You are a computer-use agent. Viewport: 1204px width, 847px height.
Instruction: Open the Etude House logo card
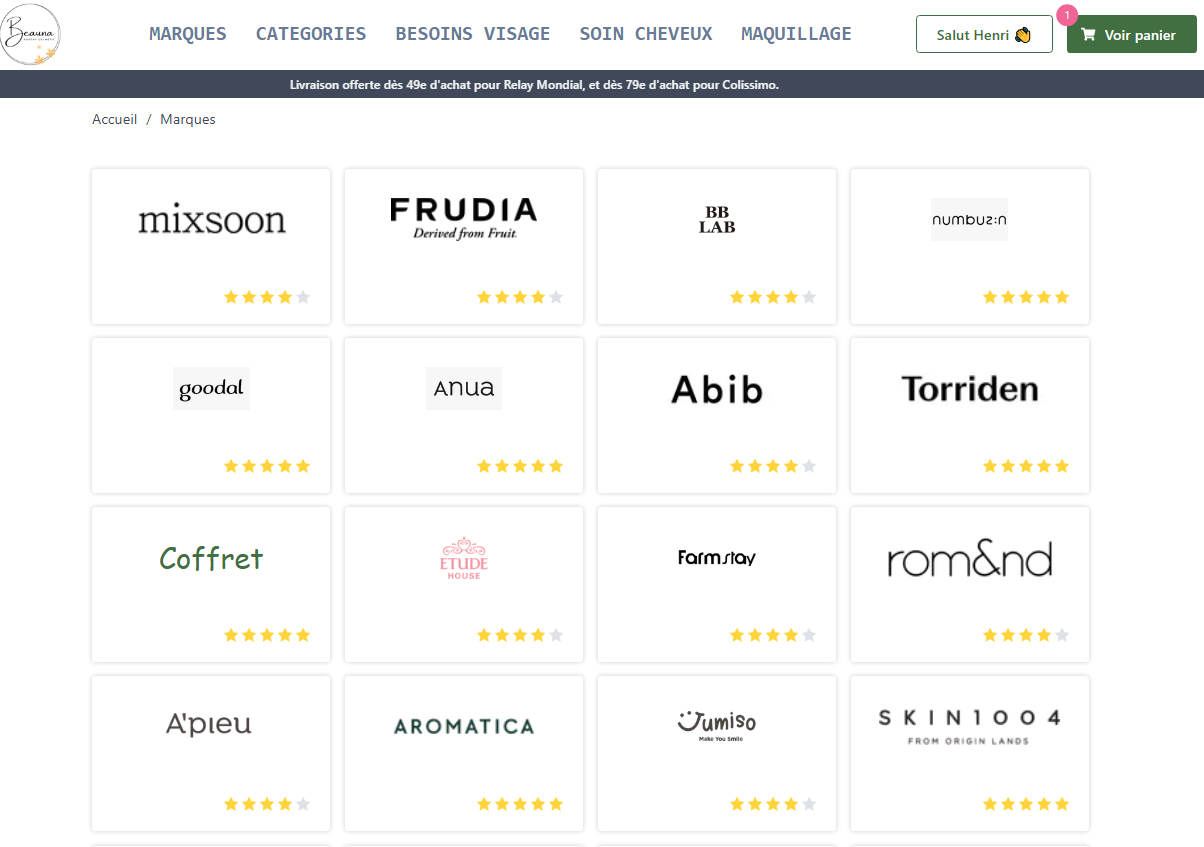click(x=464, y=584)
